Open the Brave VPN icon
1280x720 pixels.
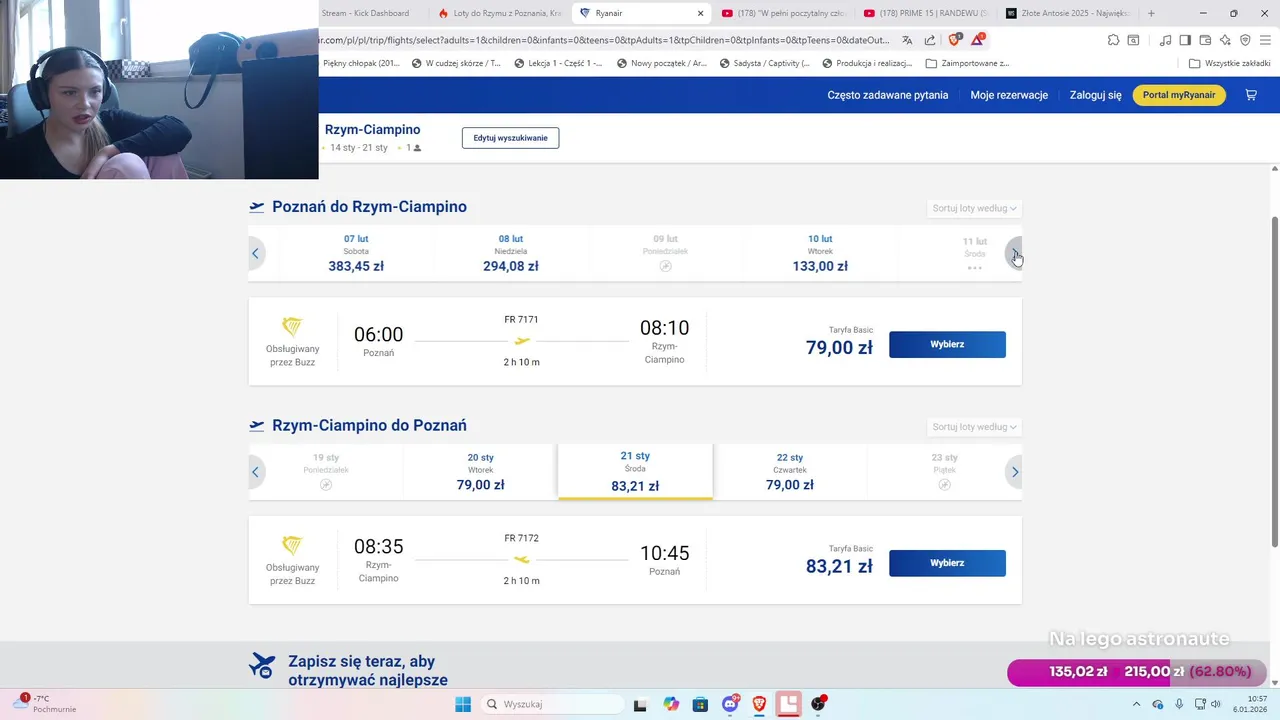click(x=1245, y=40)
